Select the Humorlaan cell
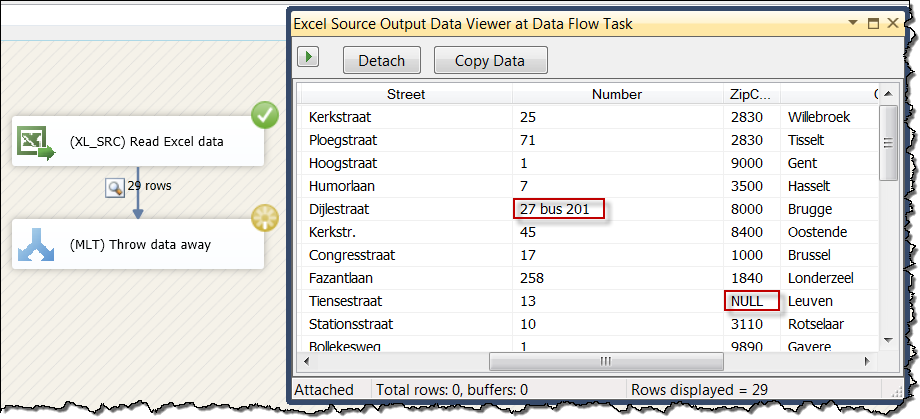This screenshot has width=920, height=419. point(406,187)
